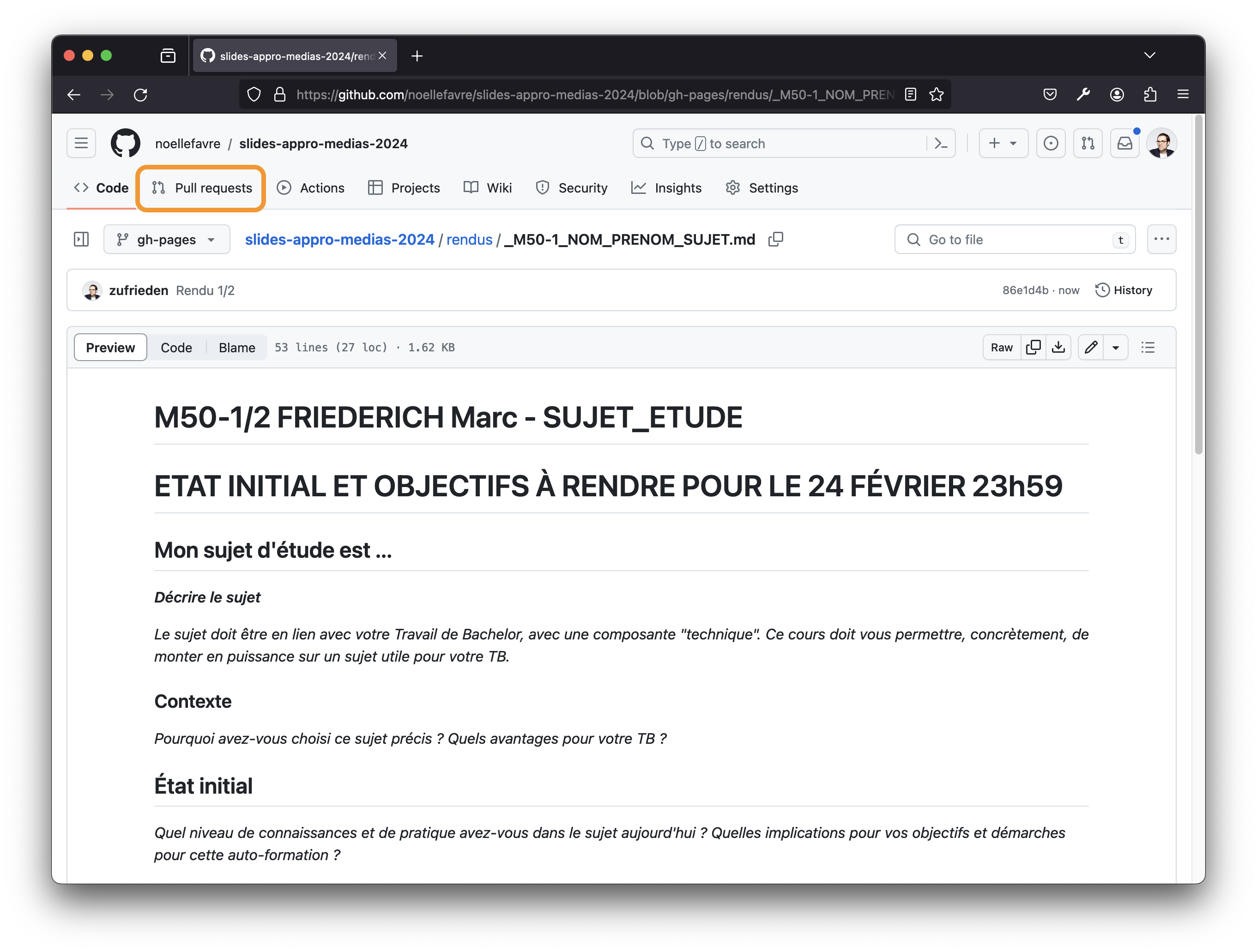This screenshot has width=1257, height=952.
Task: Open GitHub notifications inbox
Action: (1124, 143)
